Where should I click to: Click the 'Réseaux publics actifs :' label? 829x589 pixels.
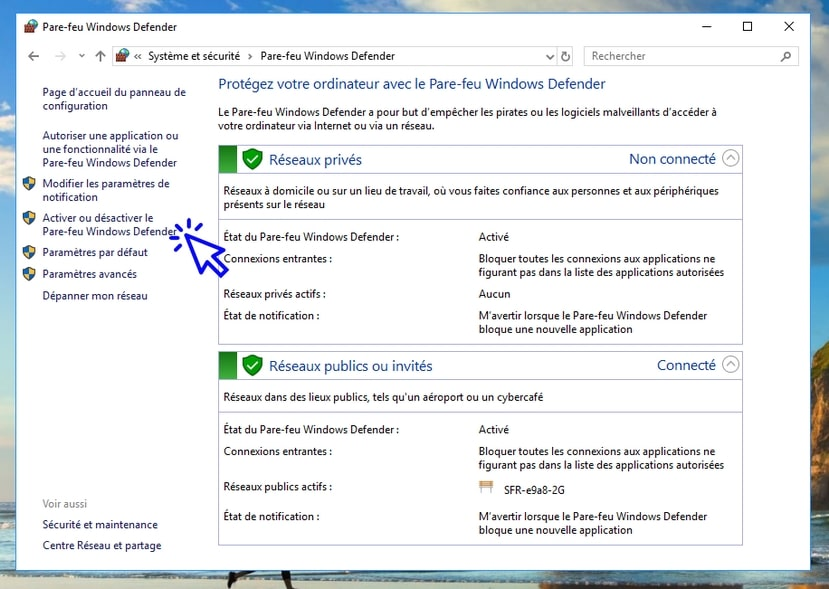pyautogui.click(x=278, y=486)
